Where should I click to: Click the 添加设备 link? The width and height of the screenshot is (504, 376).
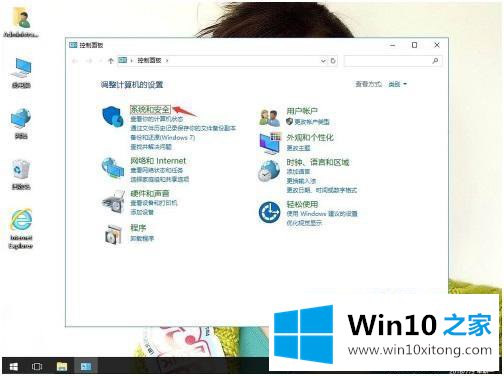click(x=142, y=212)
